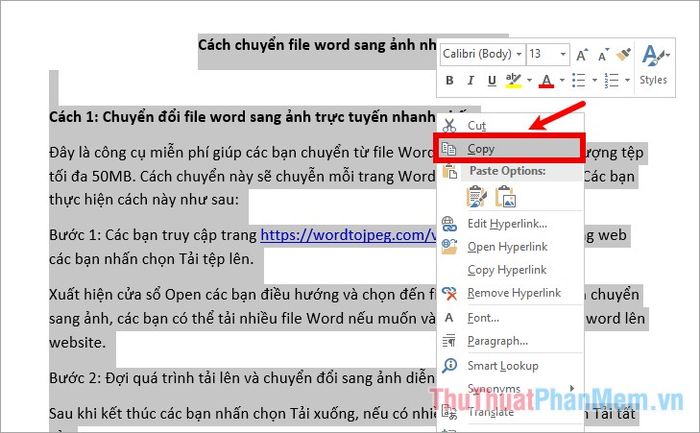Expand the numbering library dropdown

pos(628,80)
